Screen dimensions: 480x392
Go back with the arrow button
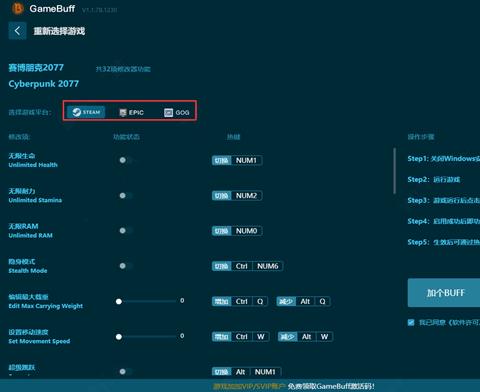(17, 31)
